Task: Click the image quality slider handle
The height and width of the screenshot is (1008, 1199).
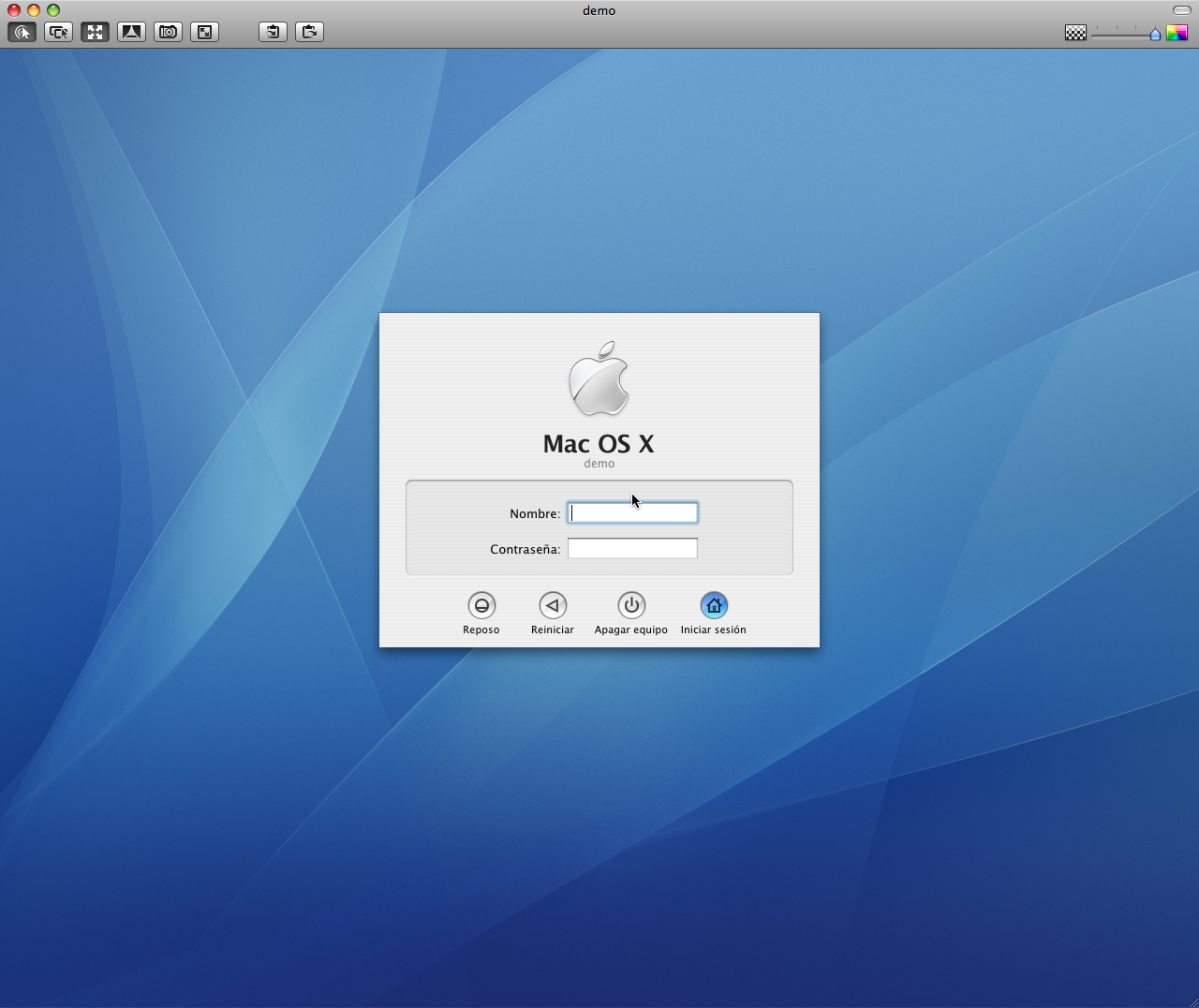Action: click(1155, 34)
